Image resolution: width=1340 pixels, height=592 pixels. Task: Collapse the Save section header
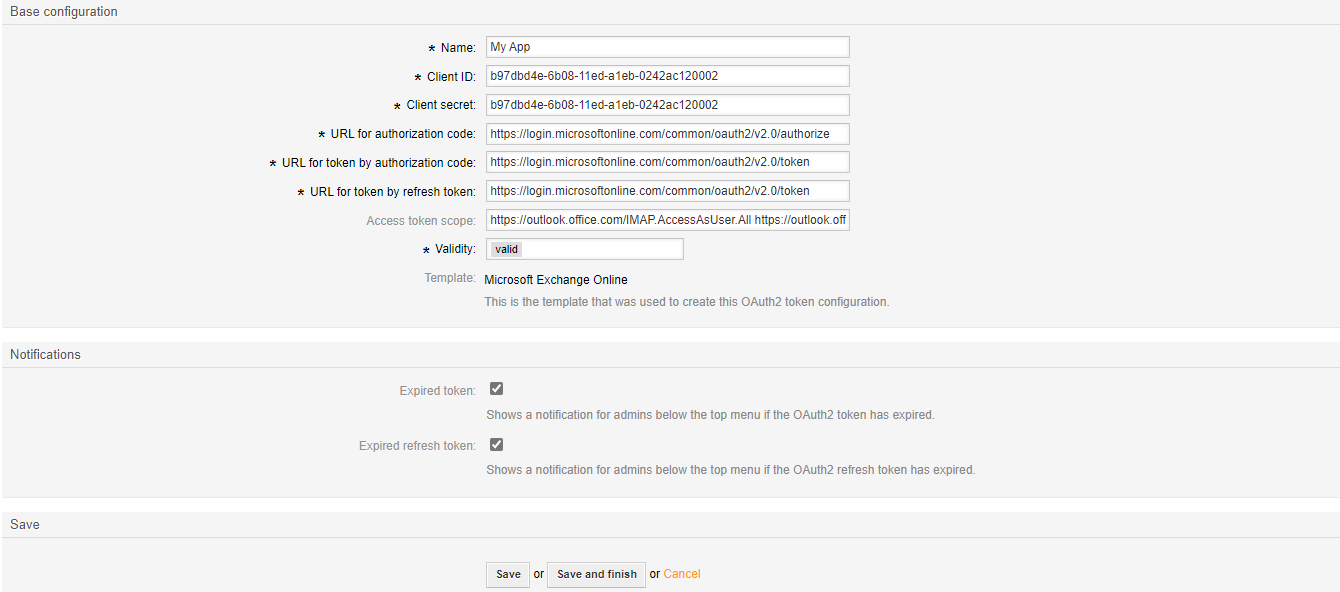click(24, 523)
